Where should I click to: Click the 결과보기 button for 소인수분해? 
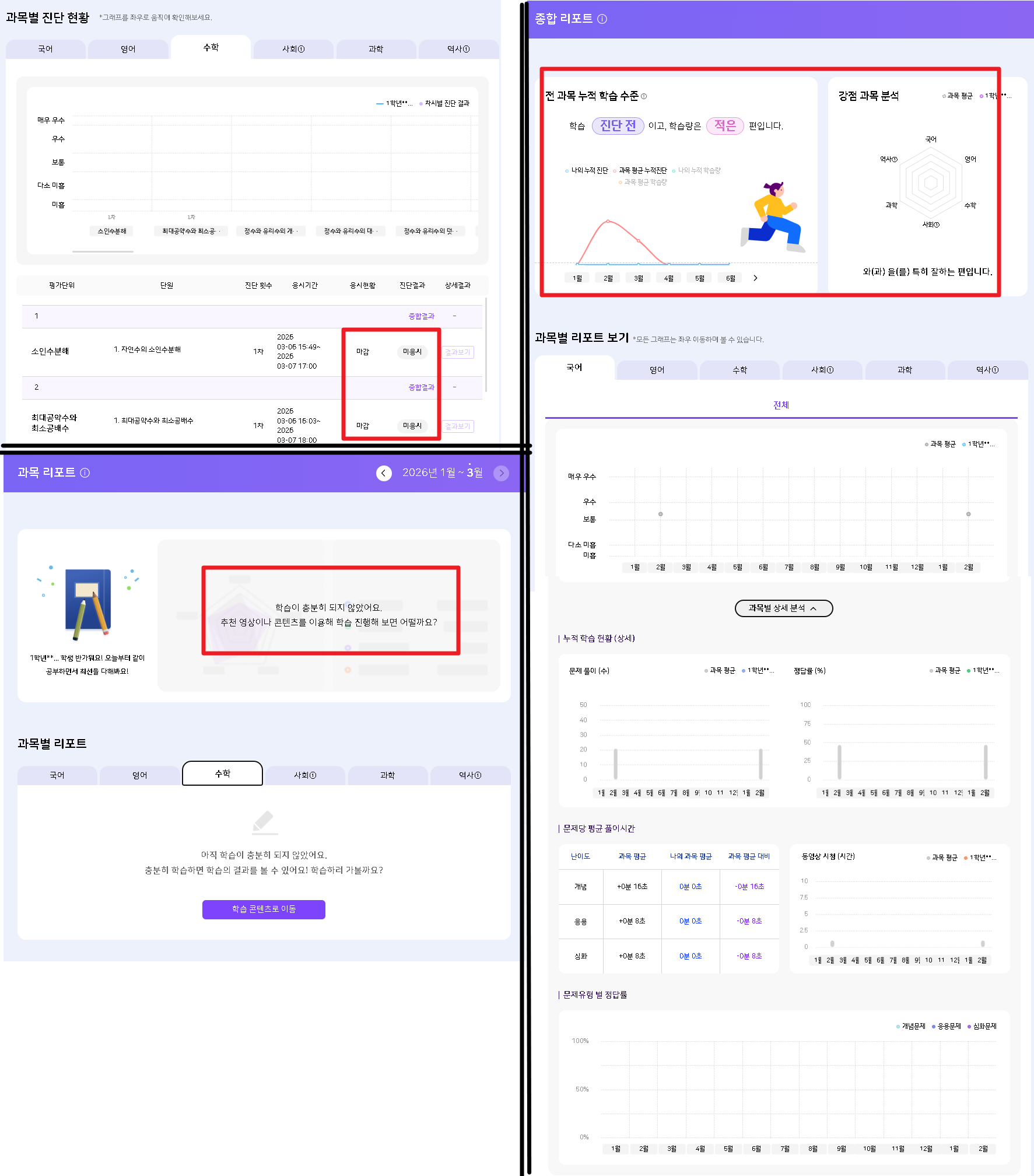point(458,352)
